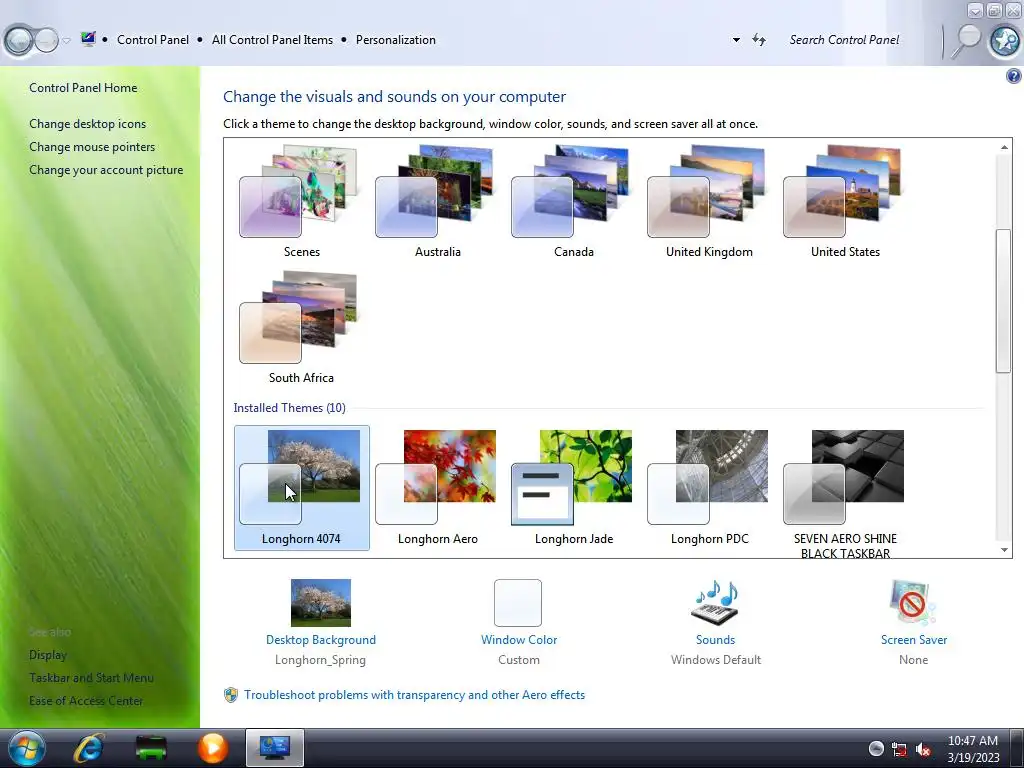Screen dimensions: 1024x768
Task: Click the magnifying glass search icon
Action: (x=966, y=40)
